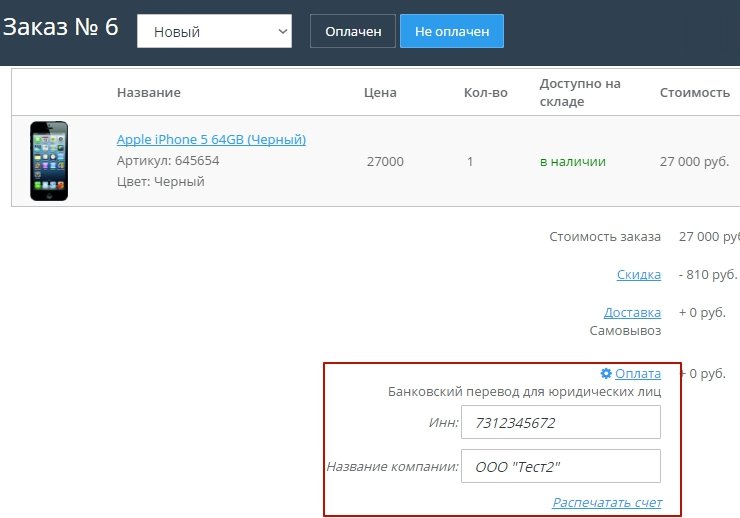The width and height of the screenshot is (740, 518).
Task: Click the Скидка link
Action: pyautogui.click(x=638, y=274)
